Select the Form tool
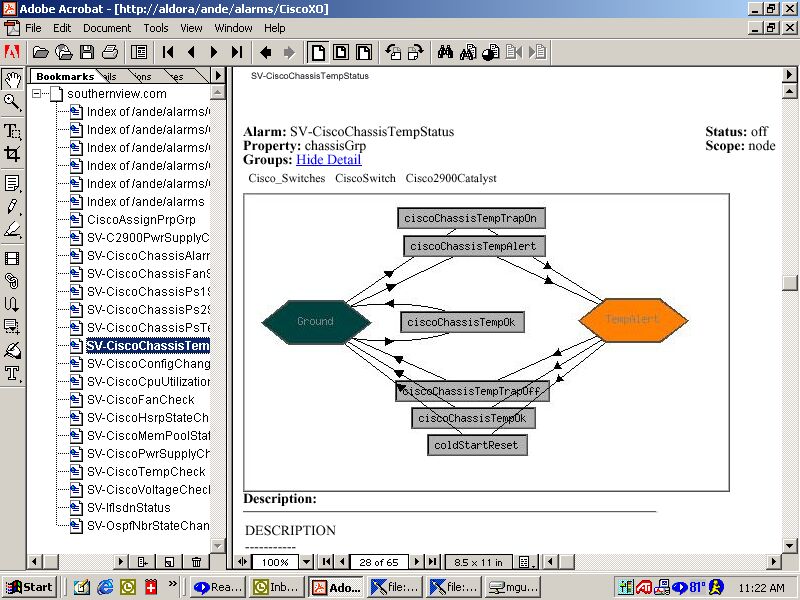 point(13,327)
